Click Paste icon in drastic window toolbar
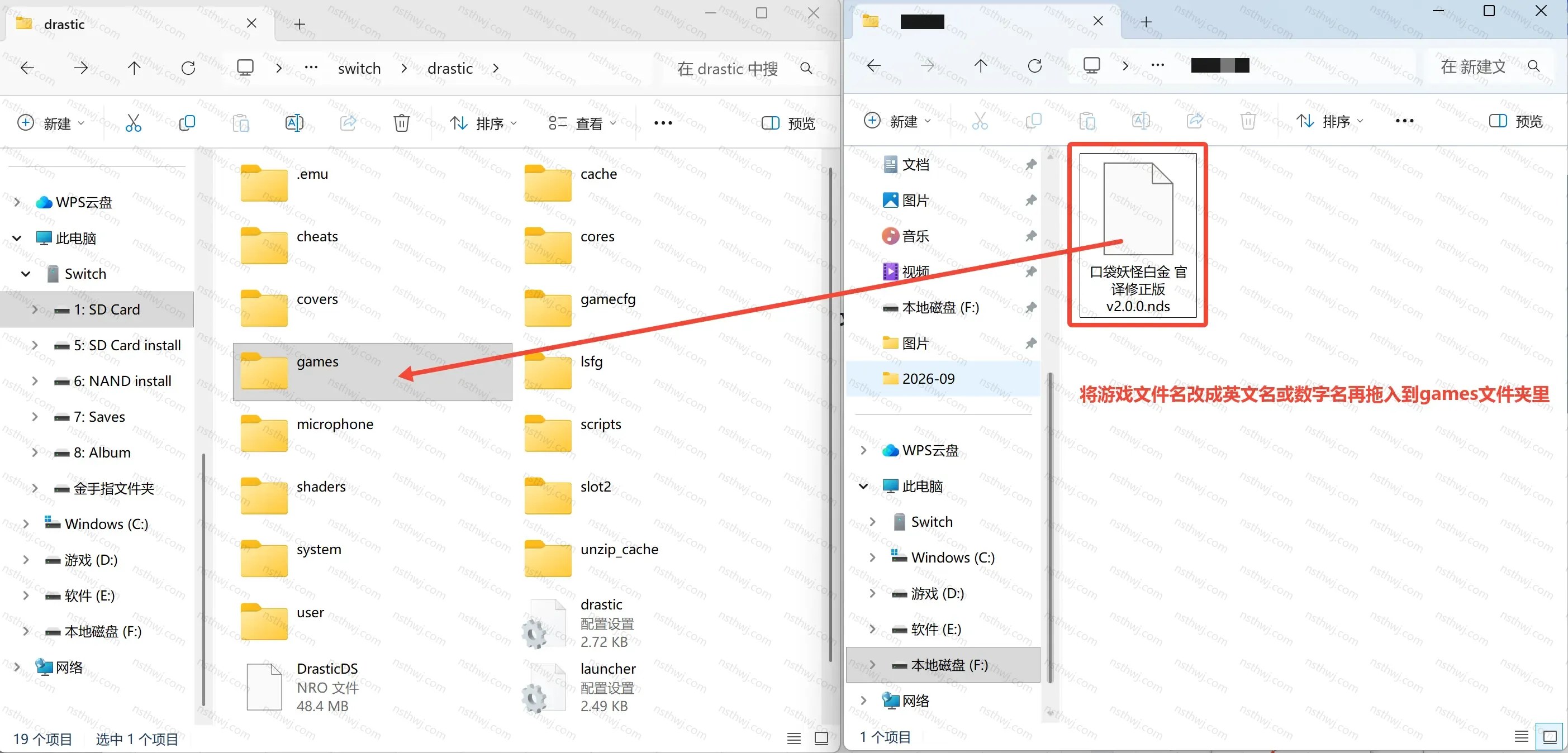The width and height of the screenshot is (1568, 753). [x=240, y=123]
